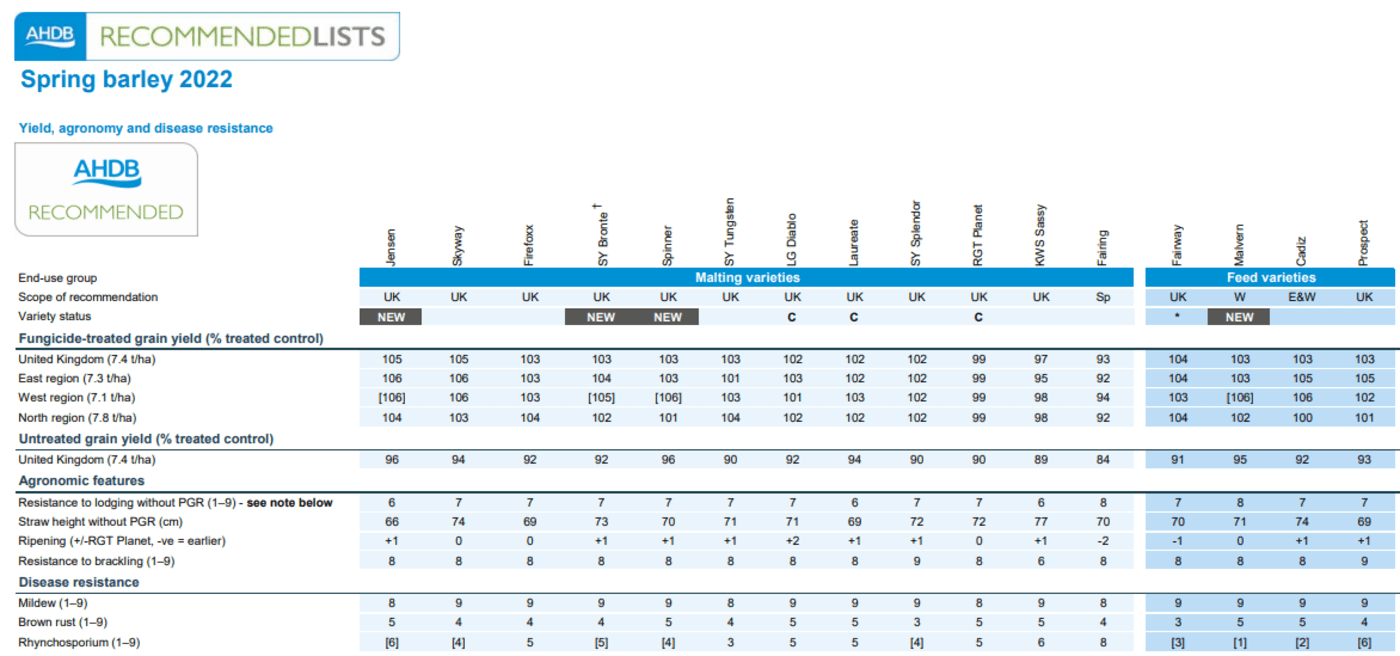
Task: Select the Malvern column header
Action: pyautogui.click(x=1239, y=245)
